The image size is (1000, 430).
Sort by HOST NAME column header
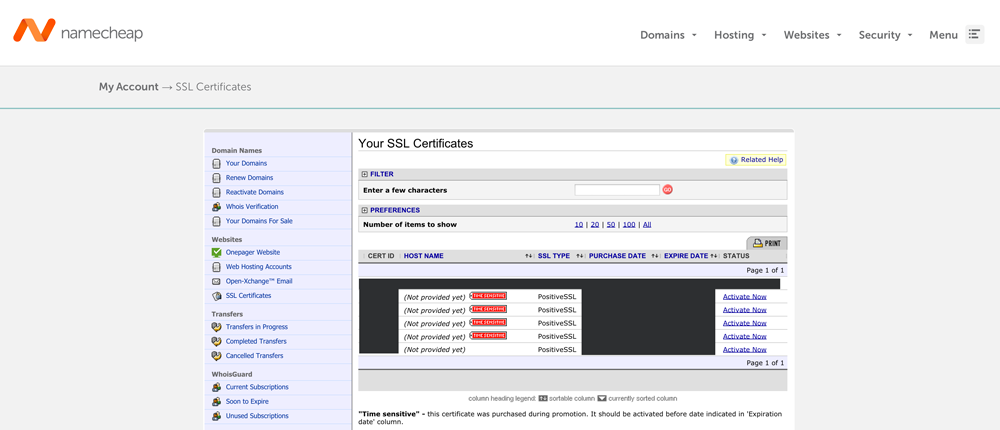coord(423,256)
